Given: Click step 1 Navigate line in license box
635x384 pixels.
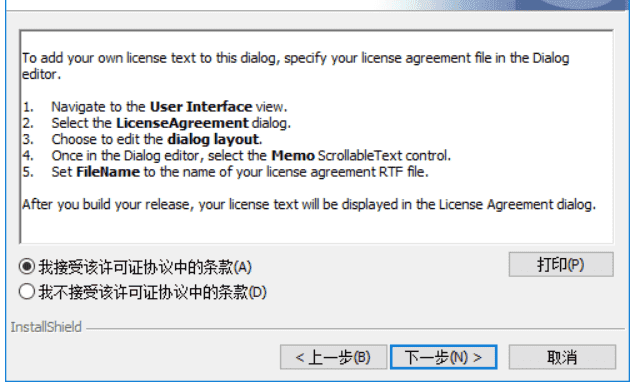Looking at the screenshot, I should pyautogui.click(x=155, y=107).
